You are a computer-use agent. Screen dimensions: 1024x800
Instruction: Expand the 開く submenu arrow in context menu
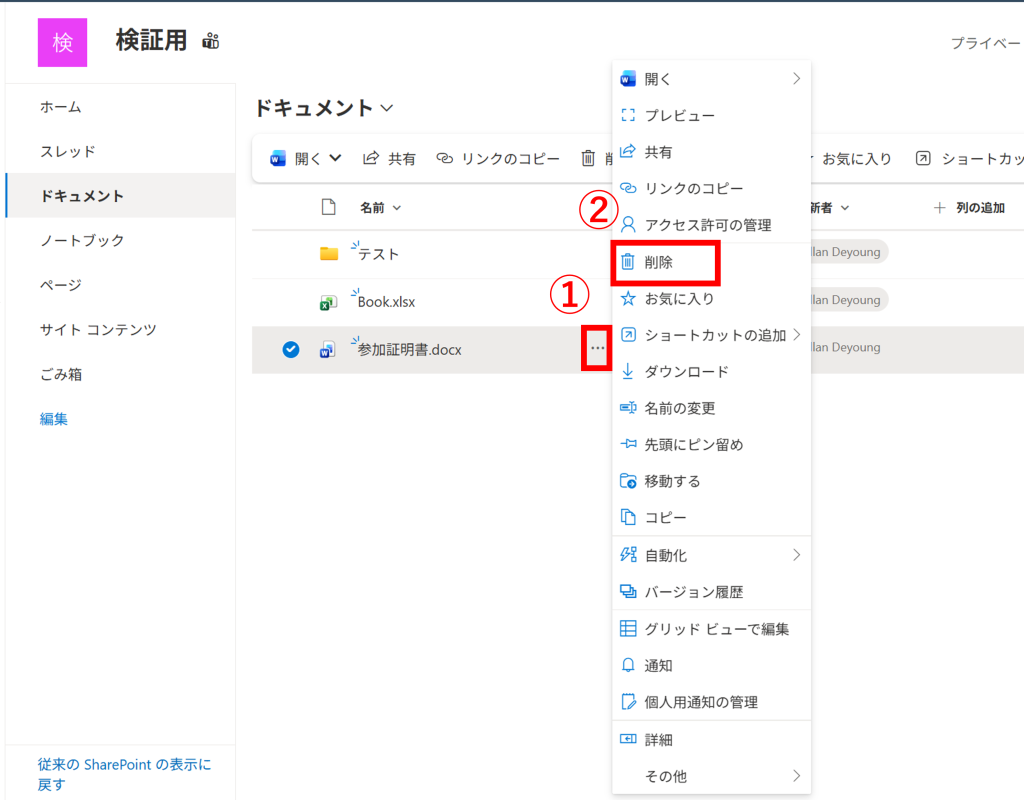coord(796,79)
